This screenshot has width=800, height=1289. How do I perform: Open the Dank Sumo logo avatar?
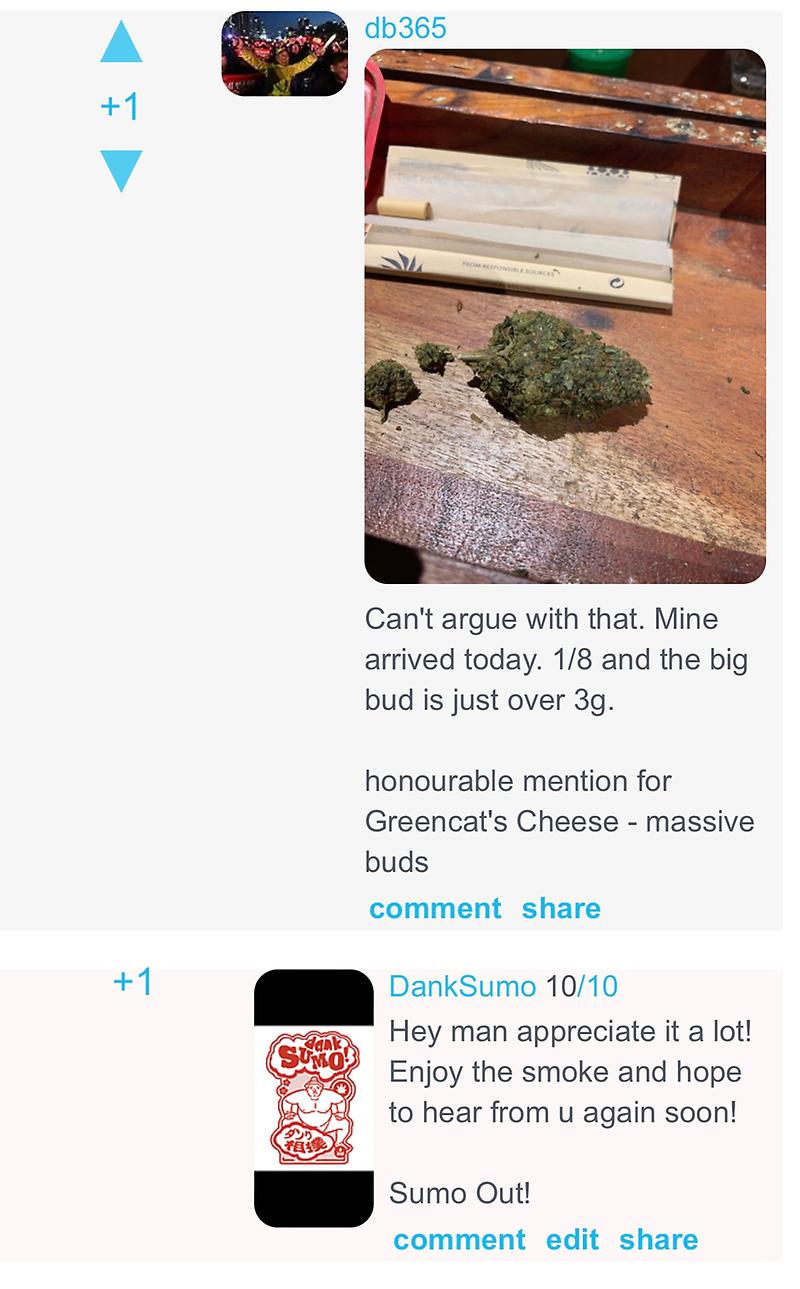click(313, 1098)
